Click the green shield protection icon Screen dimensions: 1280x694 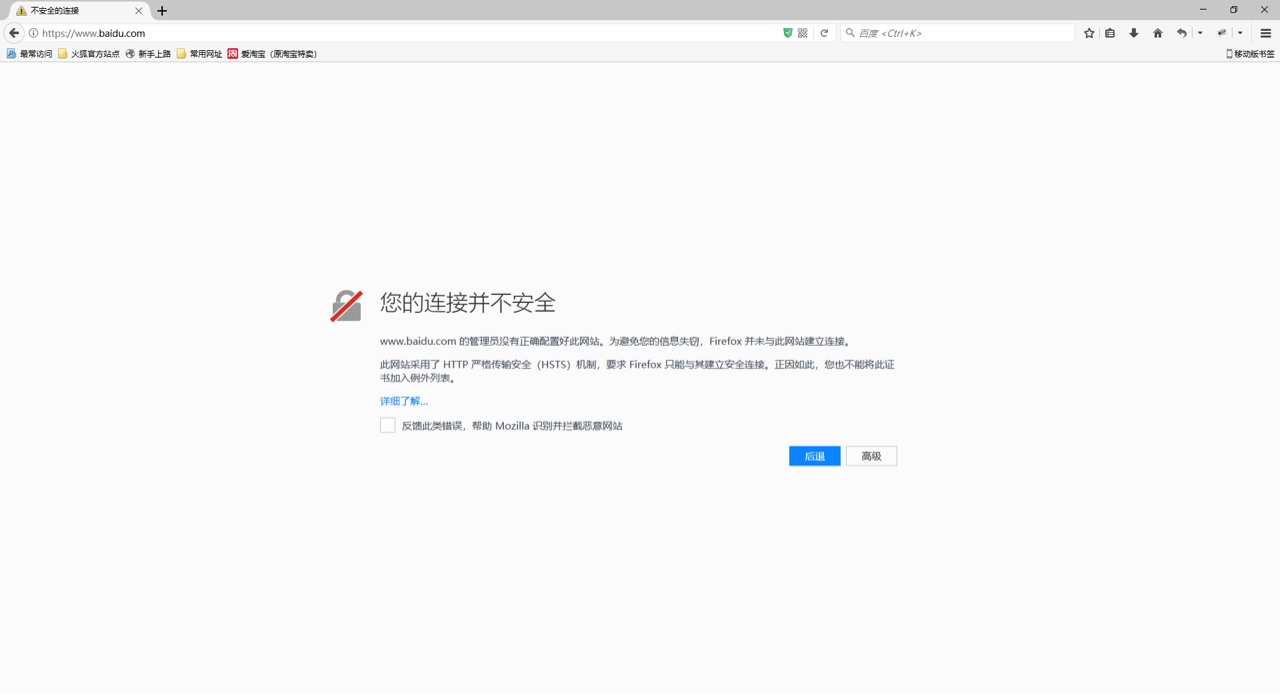pyautogui.click(x=788, y=33)
